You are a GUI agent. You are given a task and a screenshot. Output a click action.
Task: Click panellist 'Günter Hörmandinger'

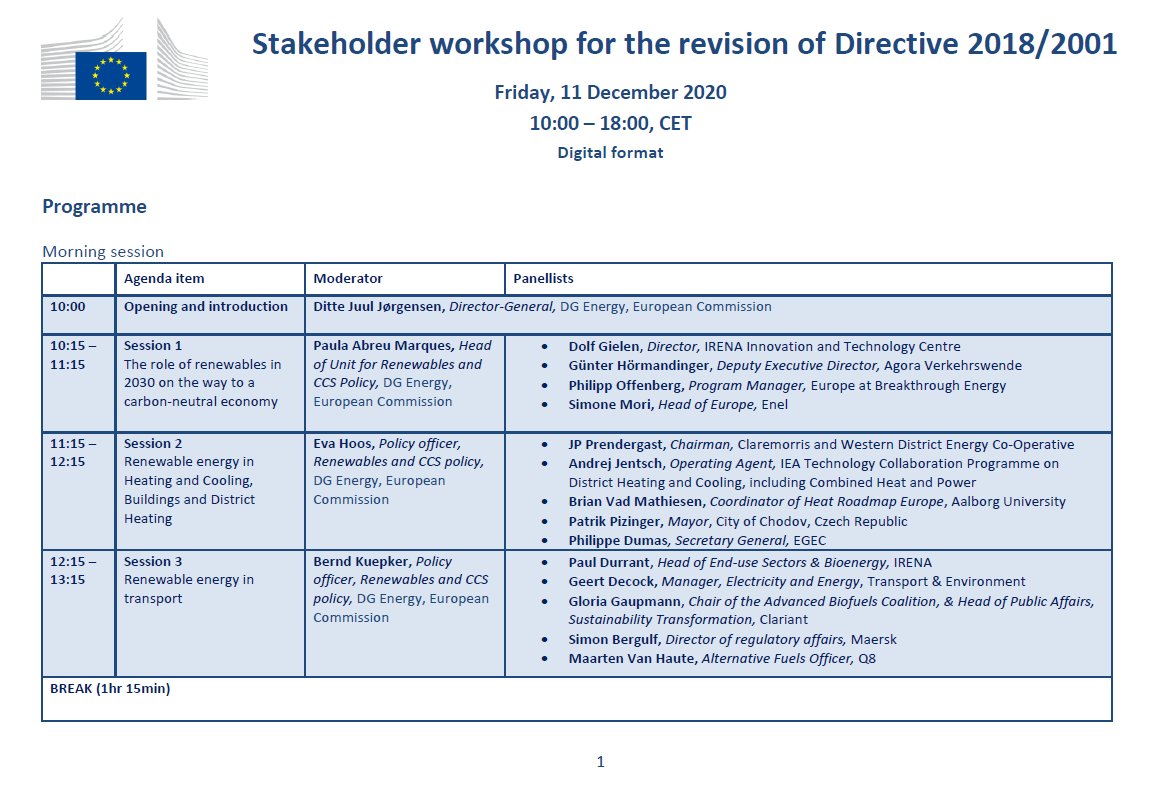click(639, 366)
